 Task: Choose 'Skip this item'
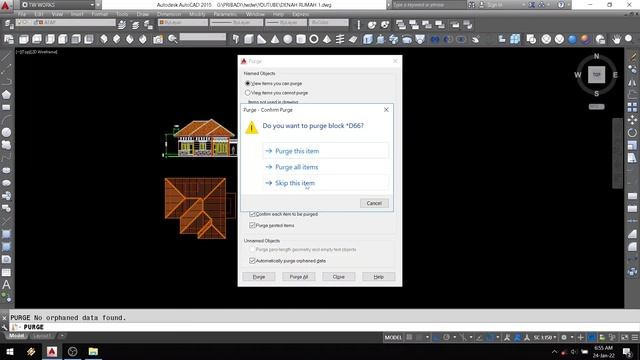tap(325, 183)
